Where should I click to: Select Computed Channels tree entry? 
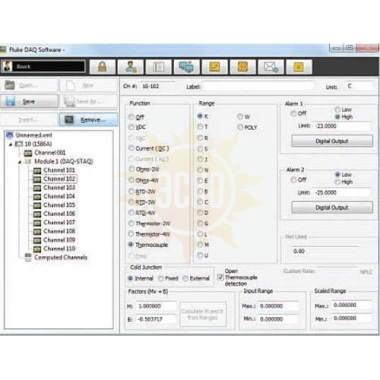tap(61, 257)
